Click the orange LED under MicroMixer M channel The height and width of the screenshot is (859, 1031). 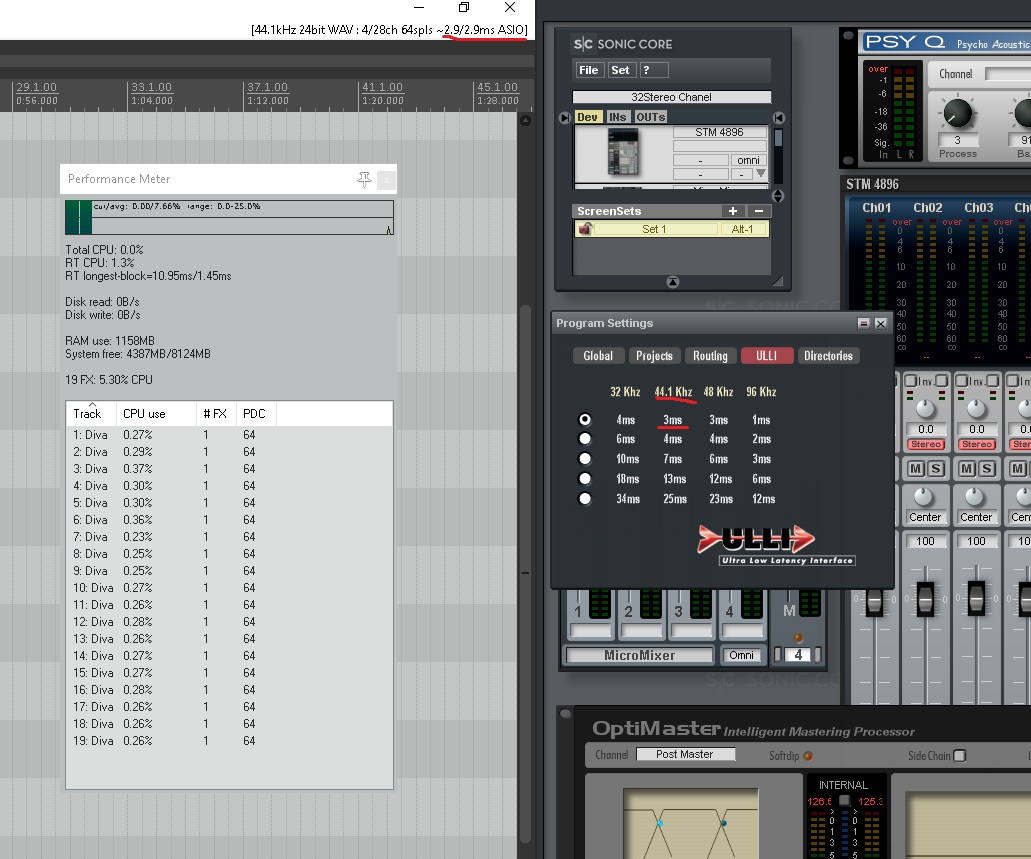click(x=798, y=637)
